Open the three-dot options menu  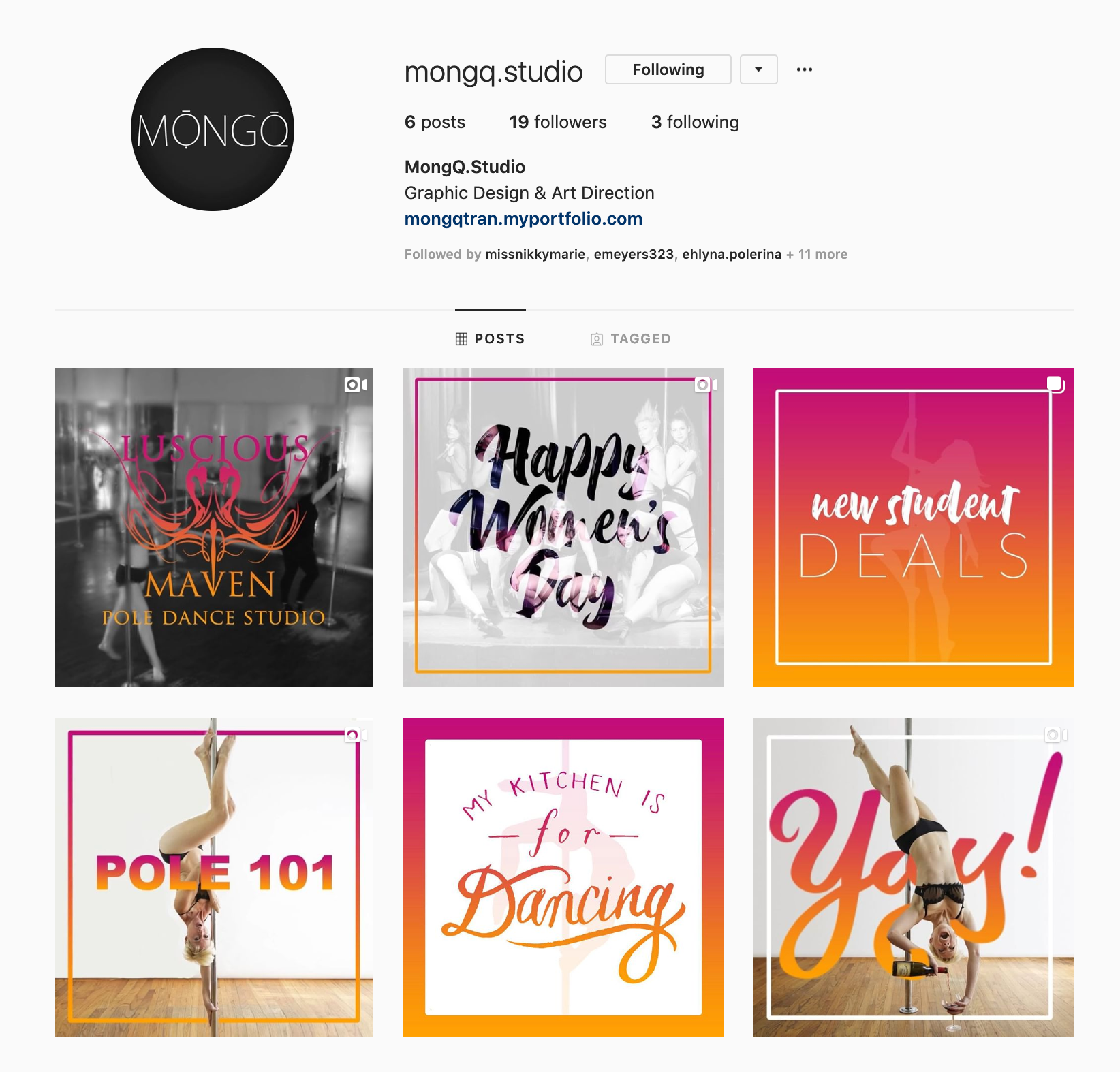click(x=804, y=69)
